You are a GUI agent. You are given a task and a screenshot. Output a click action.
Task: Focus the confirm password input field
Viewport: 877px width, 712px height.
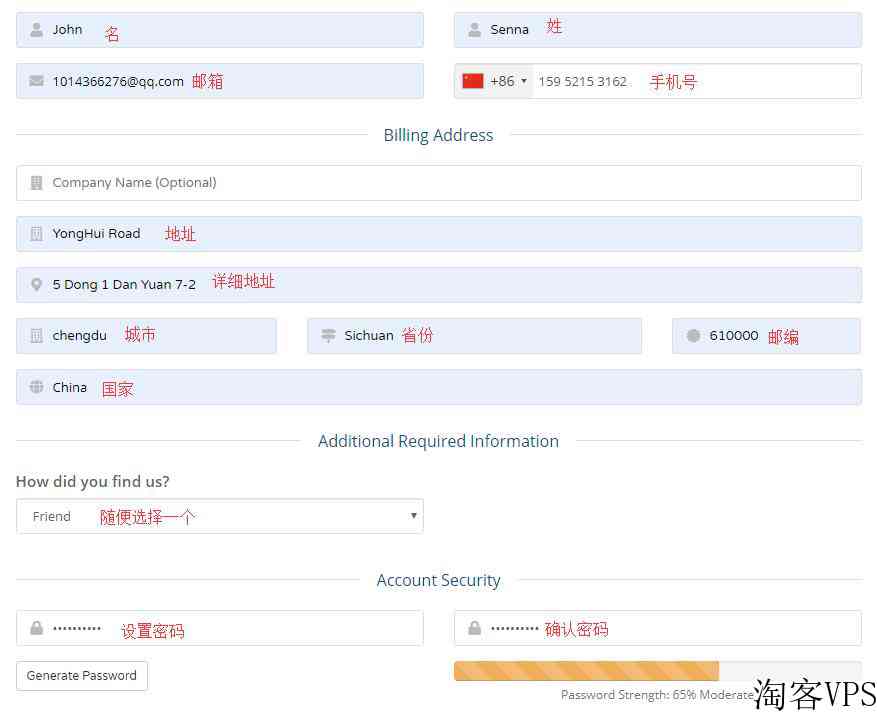[x=657, y=628]
